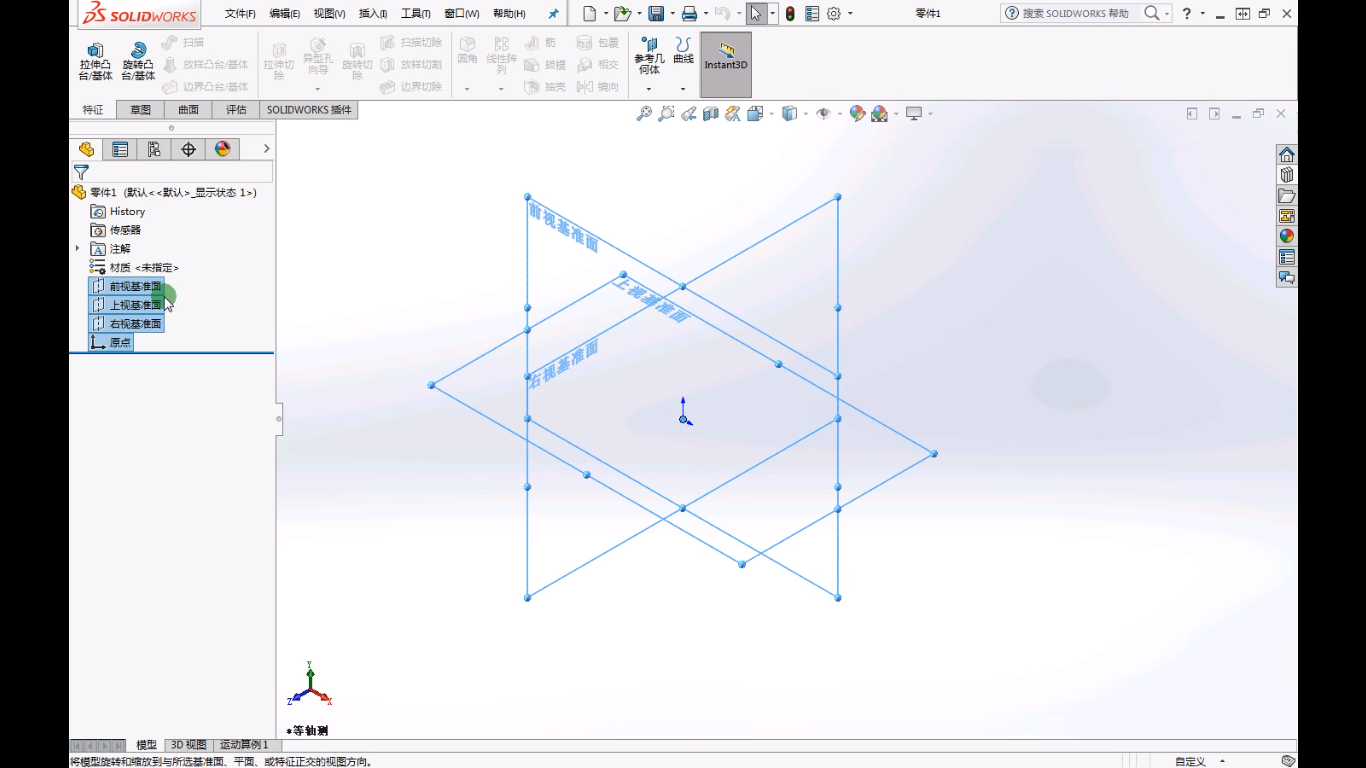Click the Rebuild traffic light icon

790,13
